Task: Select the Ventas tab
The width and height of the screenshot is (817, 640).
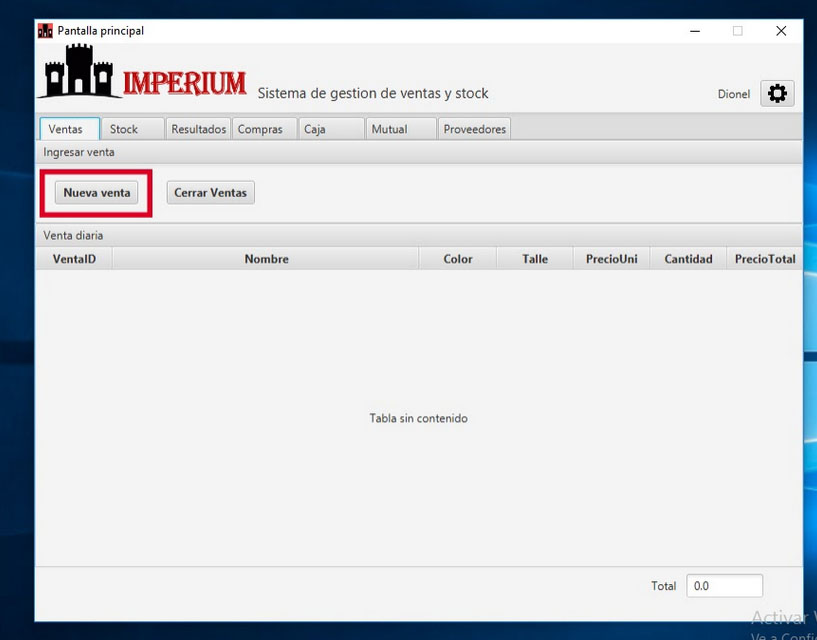Action: (68, 128)
